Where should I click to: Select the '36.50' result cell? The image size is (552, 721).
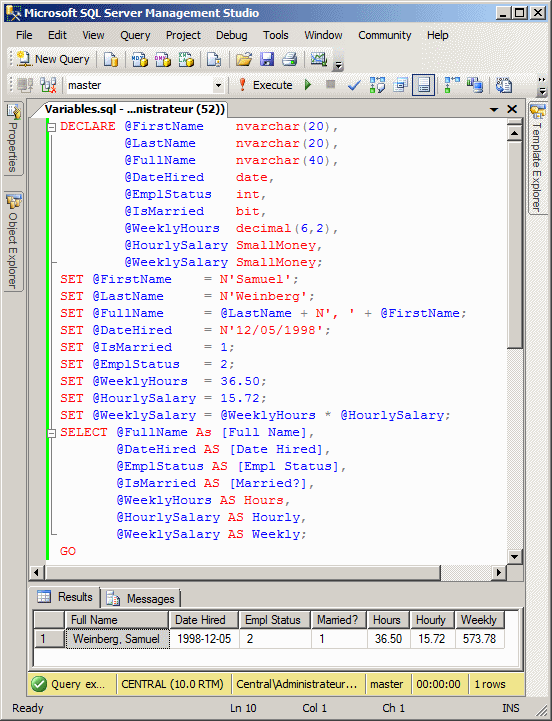388,639
